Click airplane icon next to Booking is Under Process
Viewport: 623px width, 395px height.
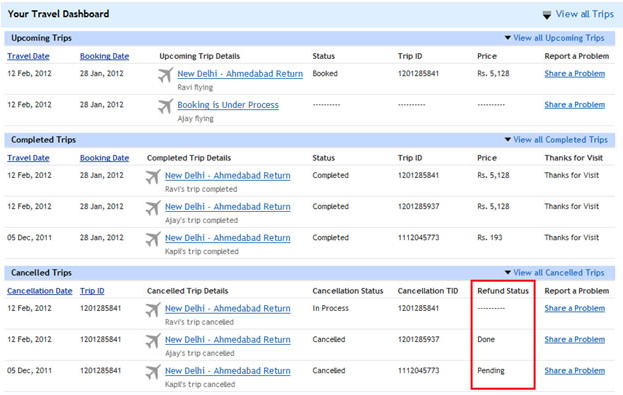166,106
